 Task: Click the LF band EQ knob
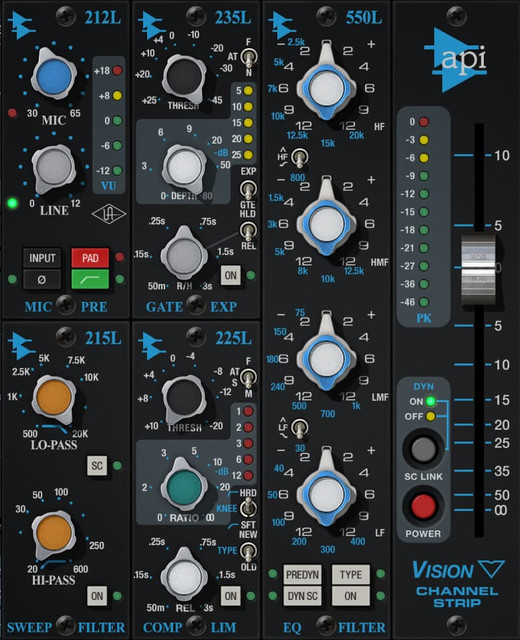click(326, 494)
